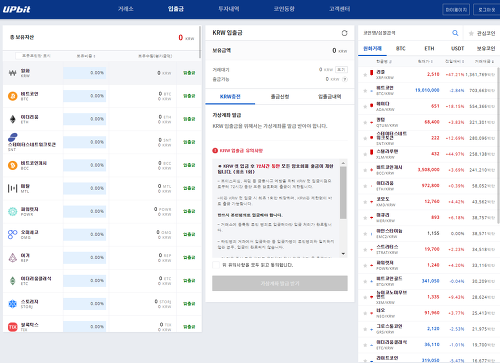Click the holdings list vertical scrollbar
Screen dimensions: 500x363
[x=200, y=42]
